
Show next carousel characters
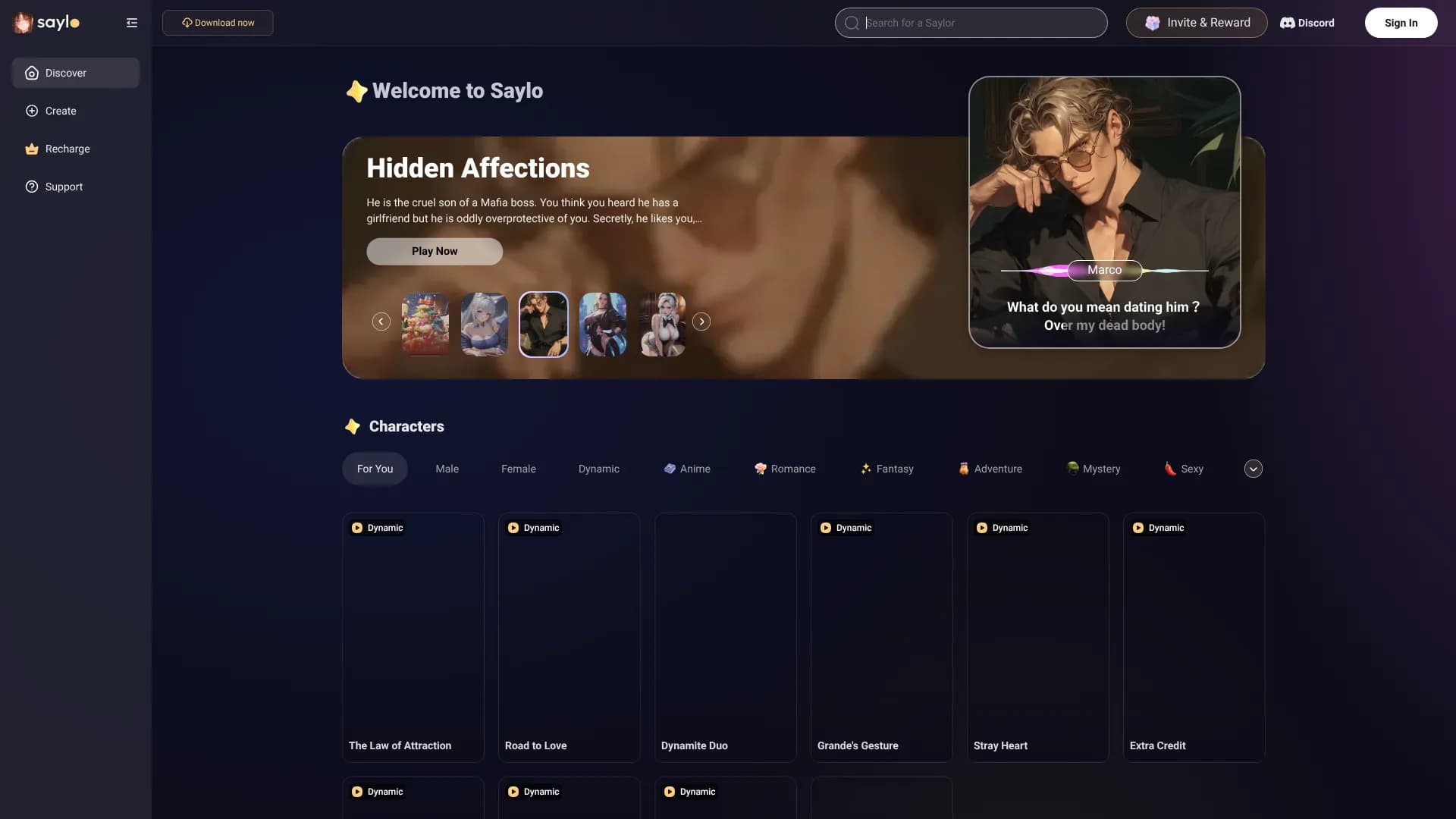[x=701, y=322]
